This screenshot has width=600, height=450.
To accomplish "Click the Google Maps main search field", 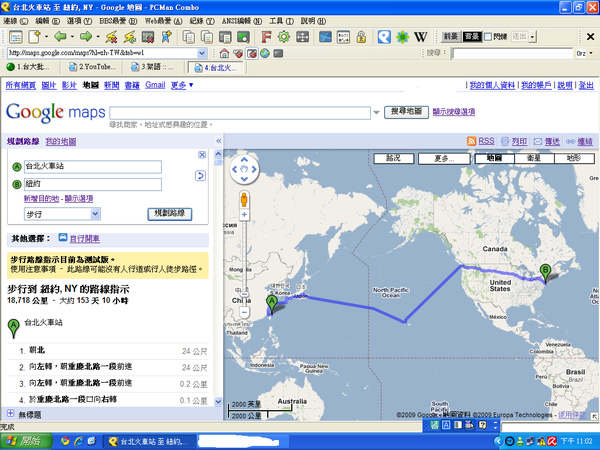I will tap(240, 113).
